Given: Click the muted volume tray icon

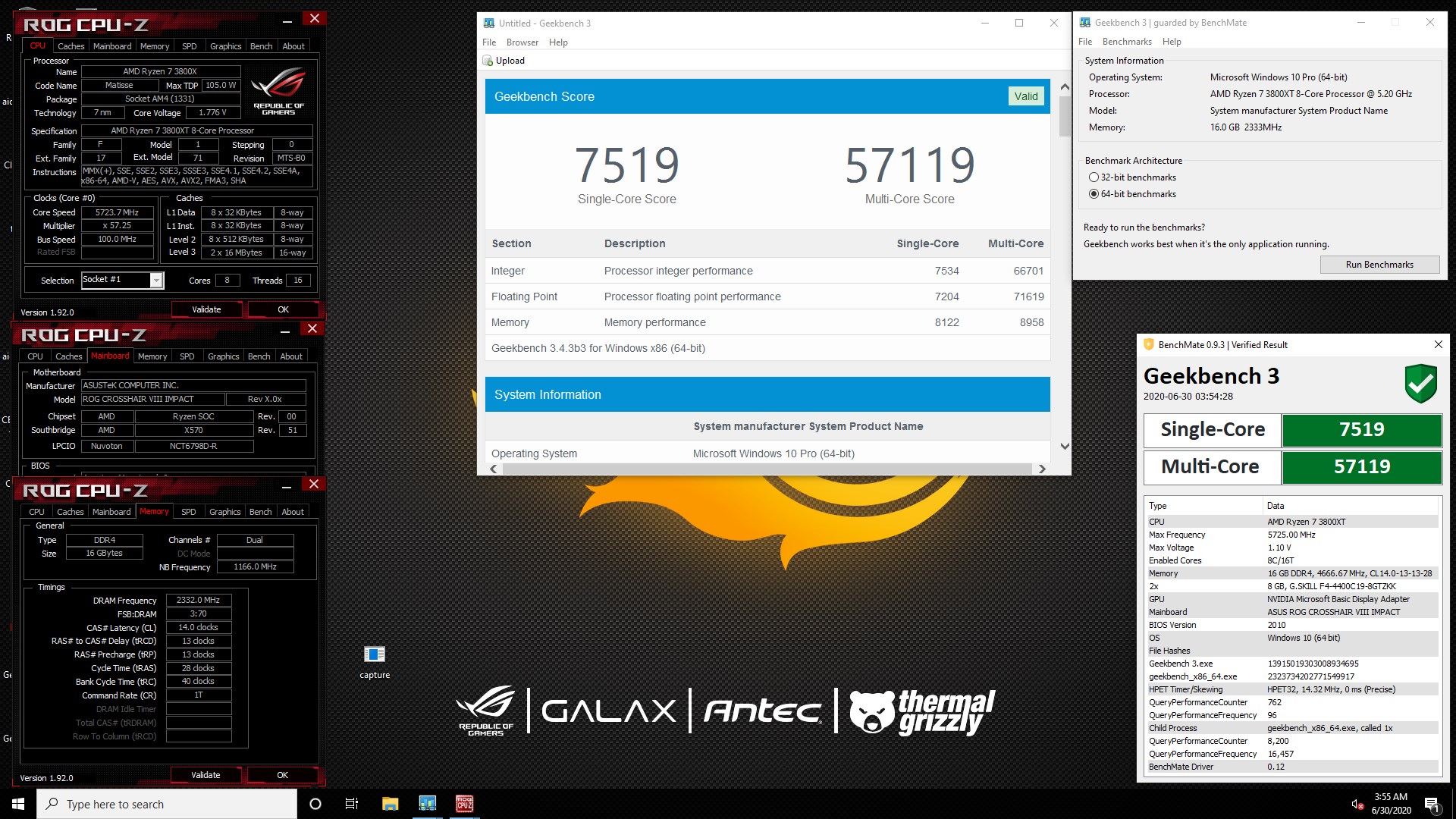Looking at the screenshot, I should coord(1358,804).
